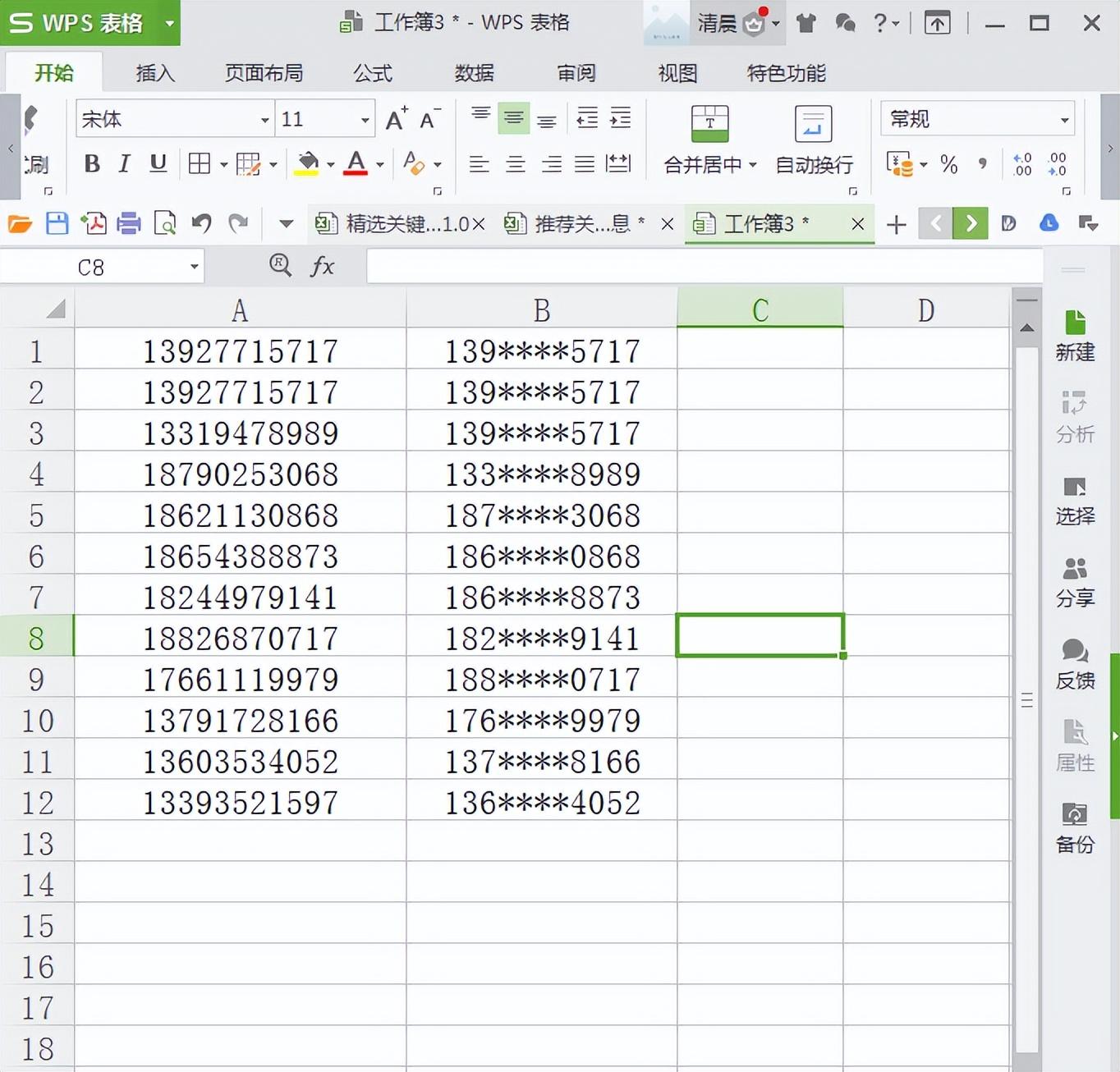
Task: Click 分享 in right sidebar
Action: 1075,583
